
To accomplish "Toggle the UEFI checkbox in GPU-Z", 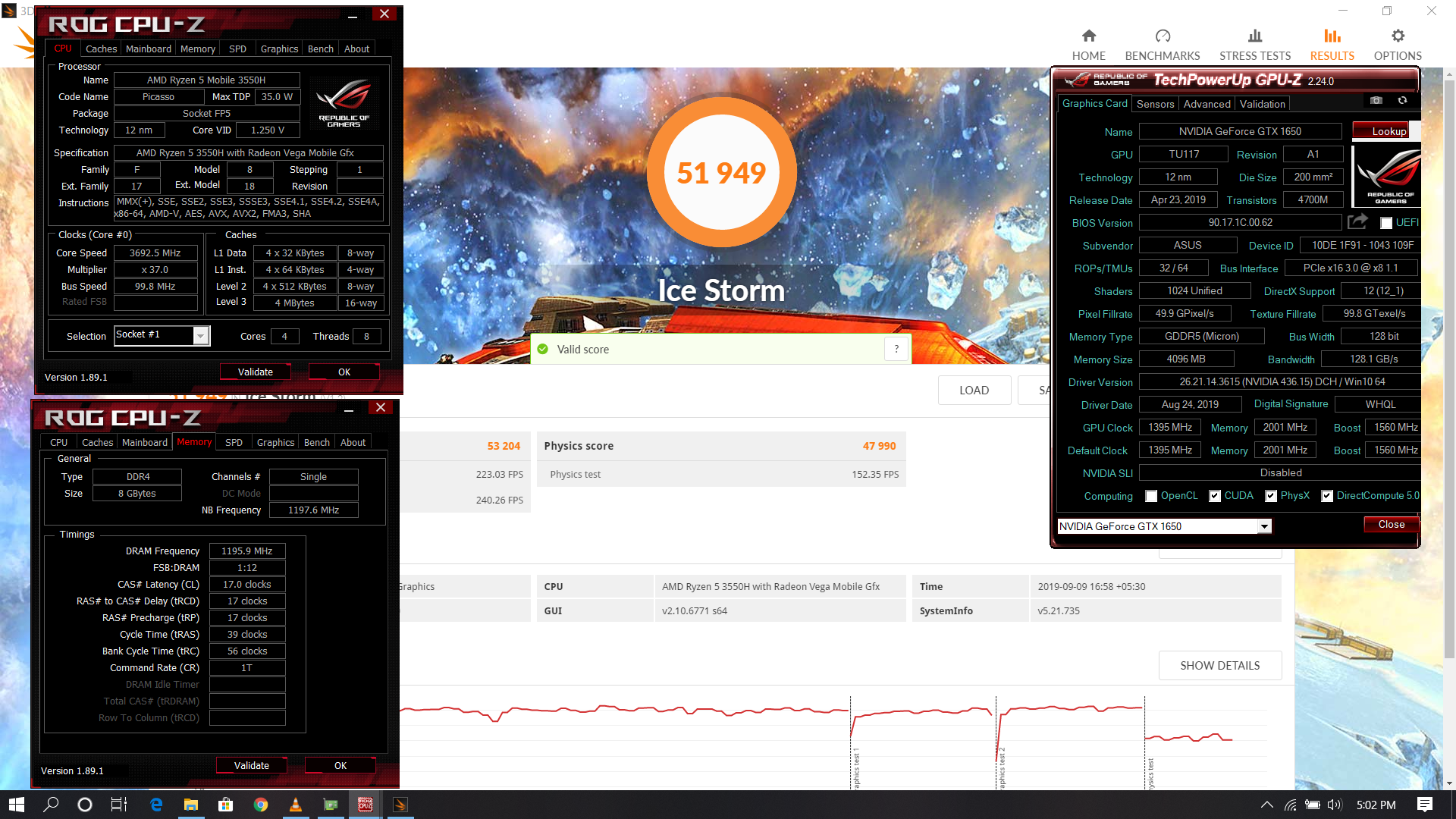I will (1386, 223).
